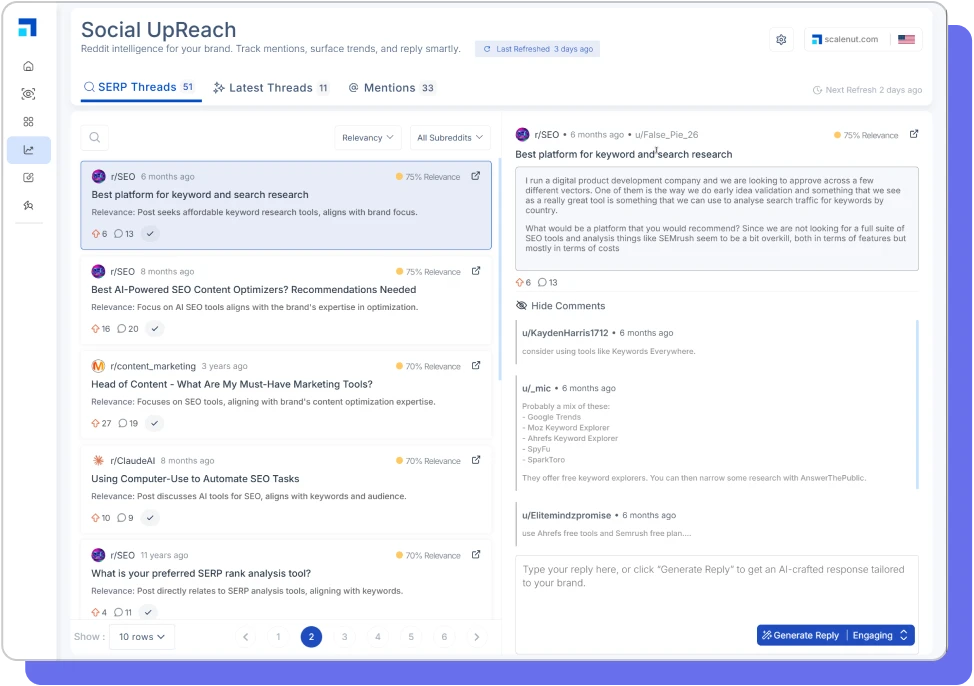Toggle checkmark on 'preferred SERP rank analysis' card
The width and height of the screenshot is (974, 686).
pyautogui.click(x=148, y=612)
